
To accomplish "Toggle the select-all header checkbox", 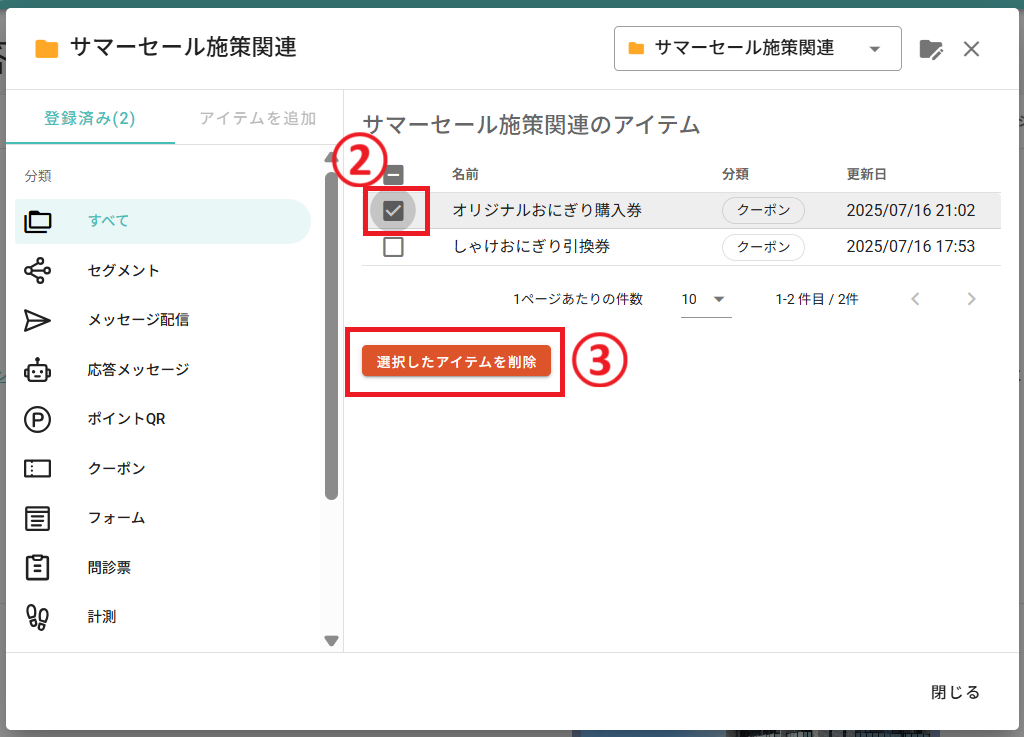I will pyautogui.click(x=393, y=175).
